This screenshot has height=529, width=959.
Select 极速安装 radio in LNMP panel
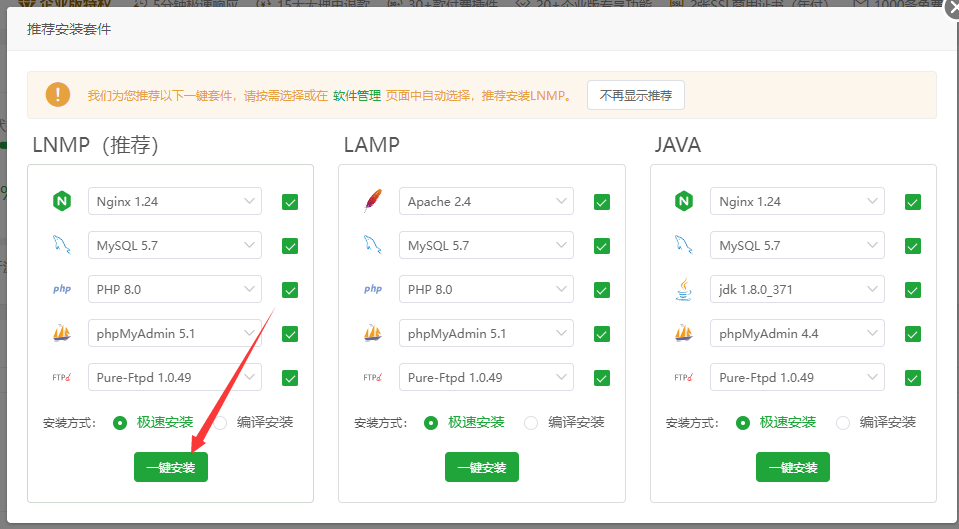(x=120, y=423)
